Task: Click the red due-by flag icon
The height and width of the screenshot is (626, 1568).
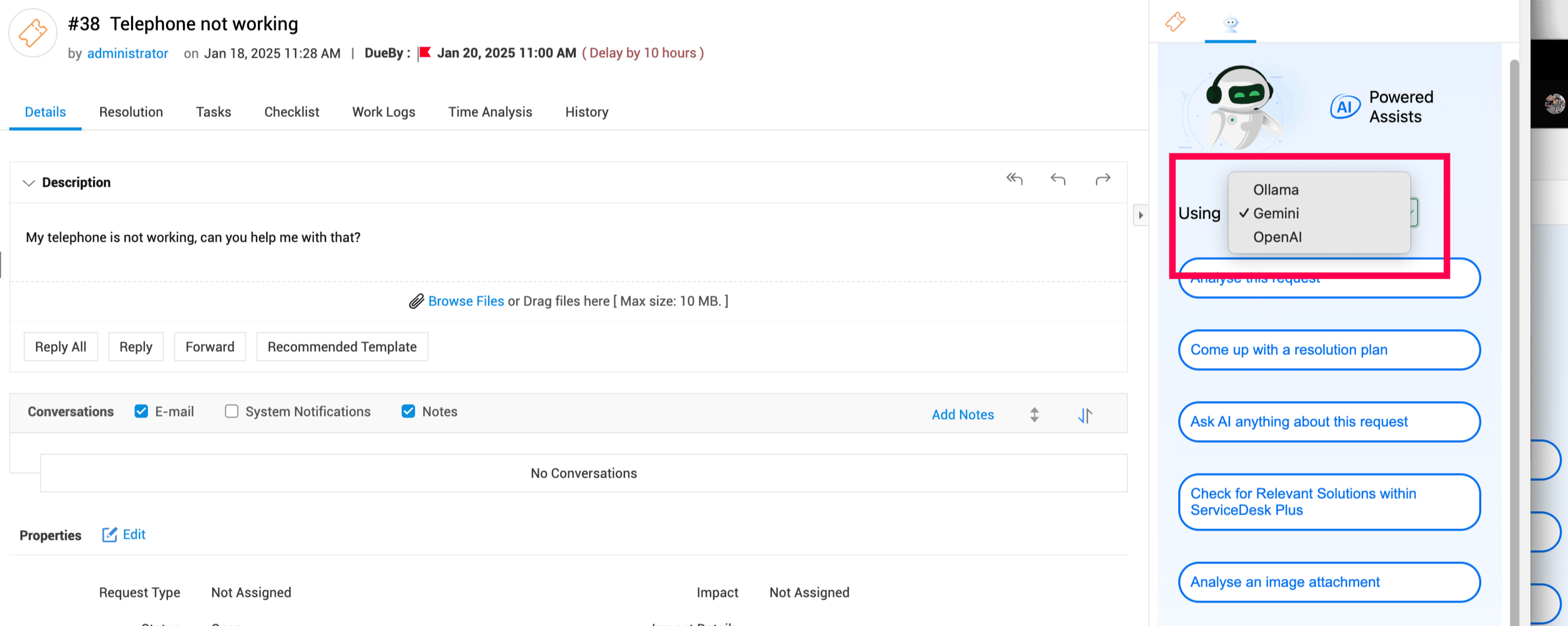Action: pos(425,53)
